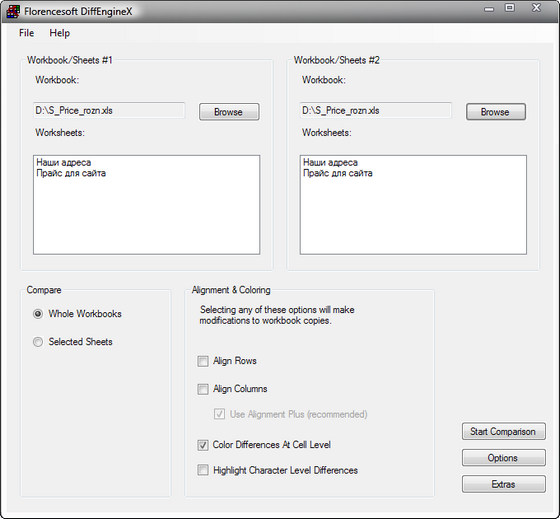Screen dimensions: 560x519
Task: Select 'Наши адреса' sheet in Workbook #1 list
Action: coord(64,163)
